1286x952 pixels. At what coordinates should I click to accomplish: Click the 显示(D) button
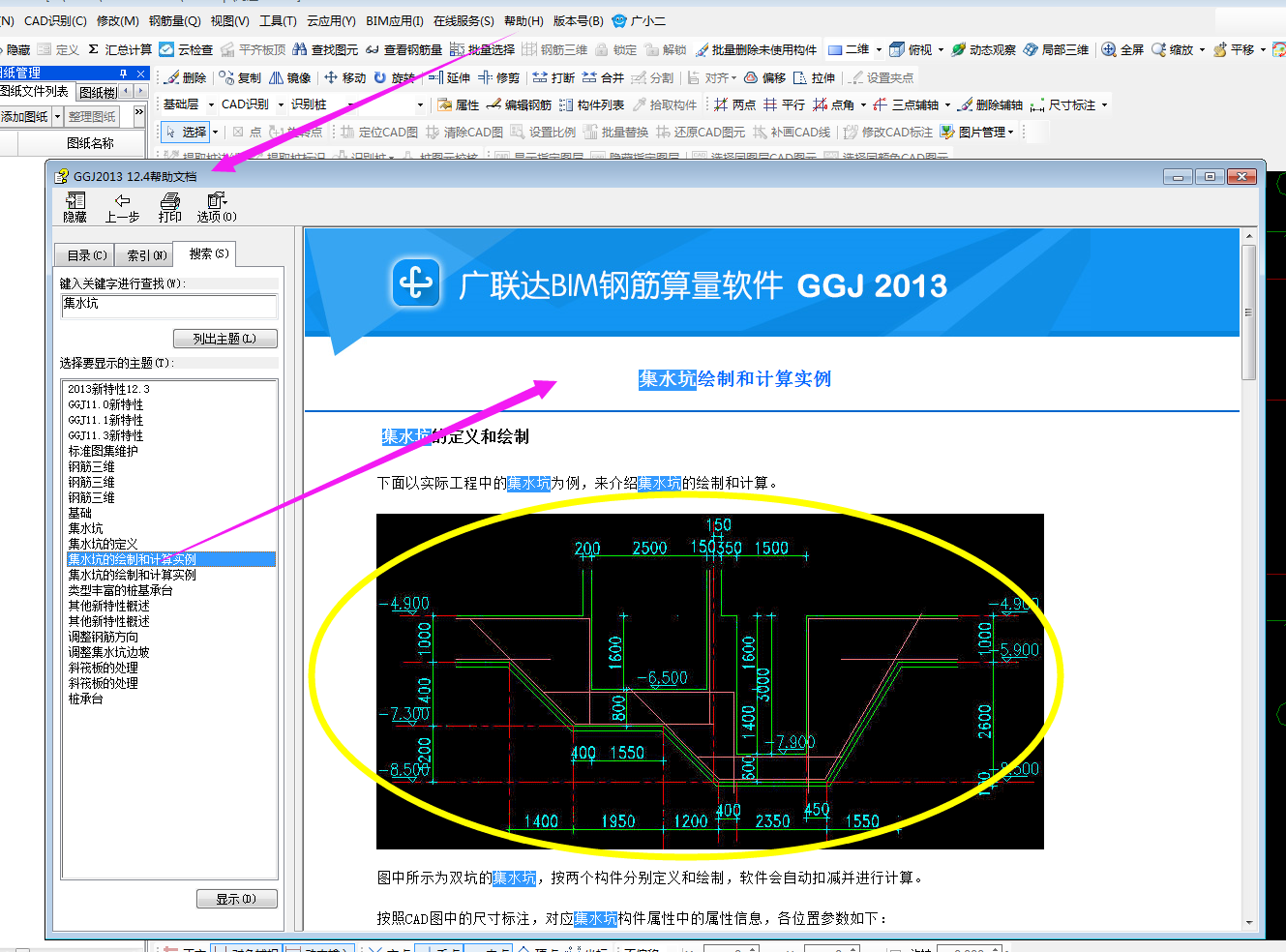click(x=236, y=899)
